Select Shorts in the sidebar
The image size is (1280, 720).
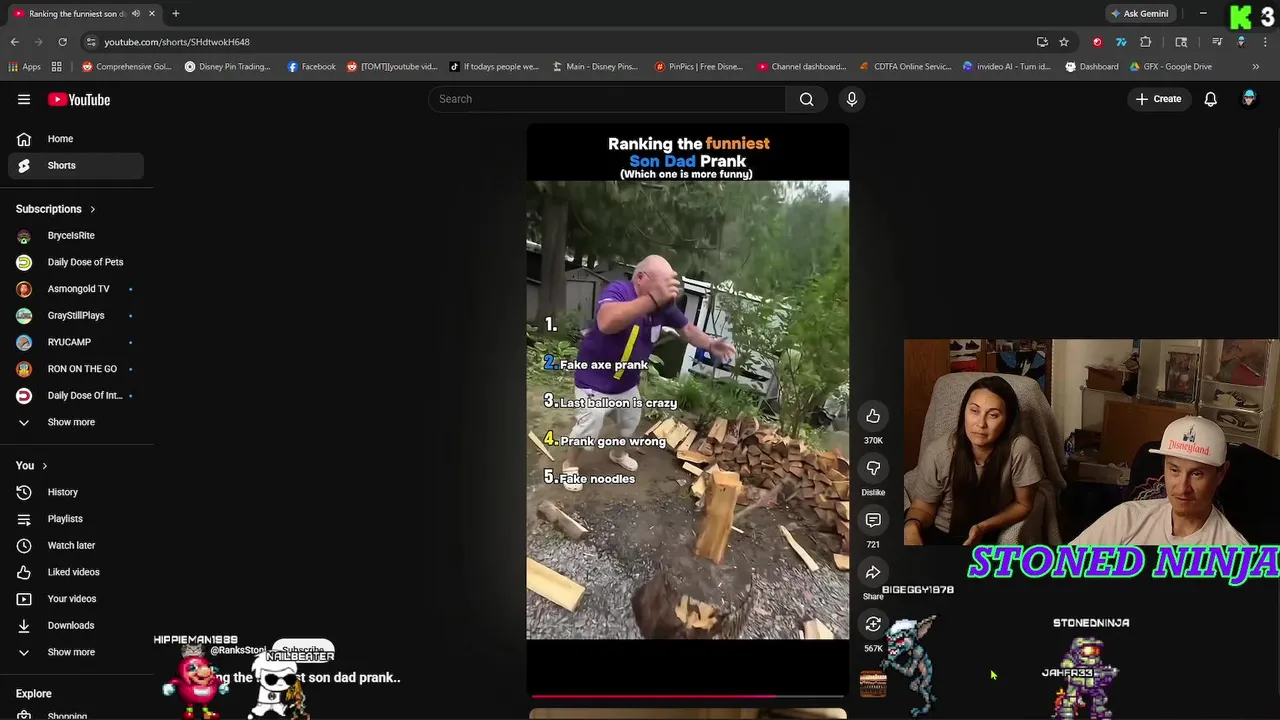(76, 166)
